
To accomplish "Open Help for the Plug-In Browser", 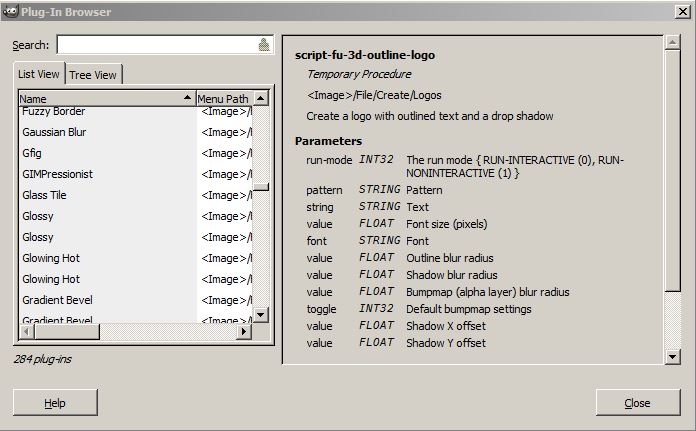I will (x=55, y=403).
